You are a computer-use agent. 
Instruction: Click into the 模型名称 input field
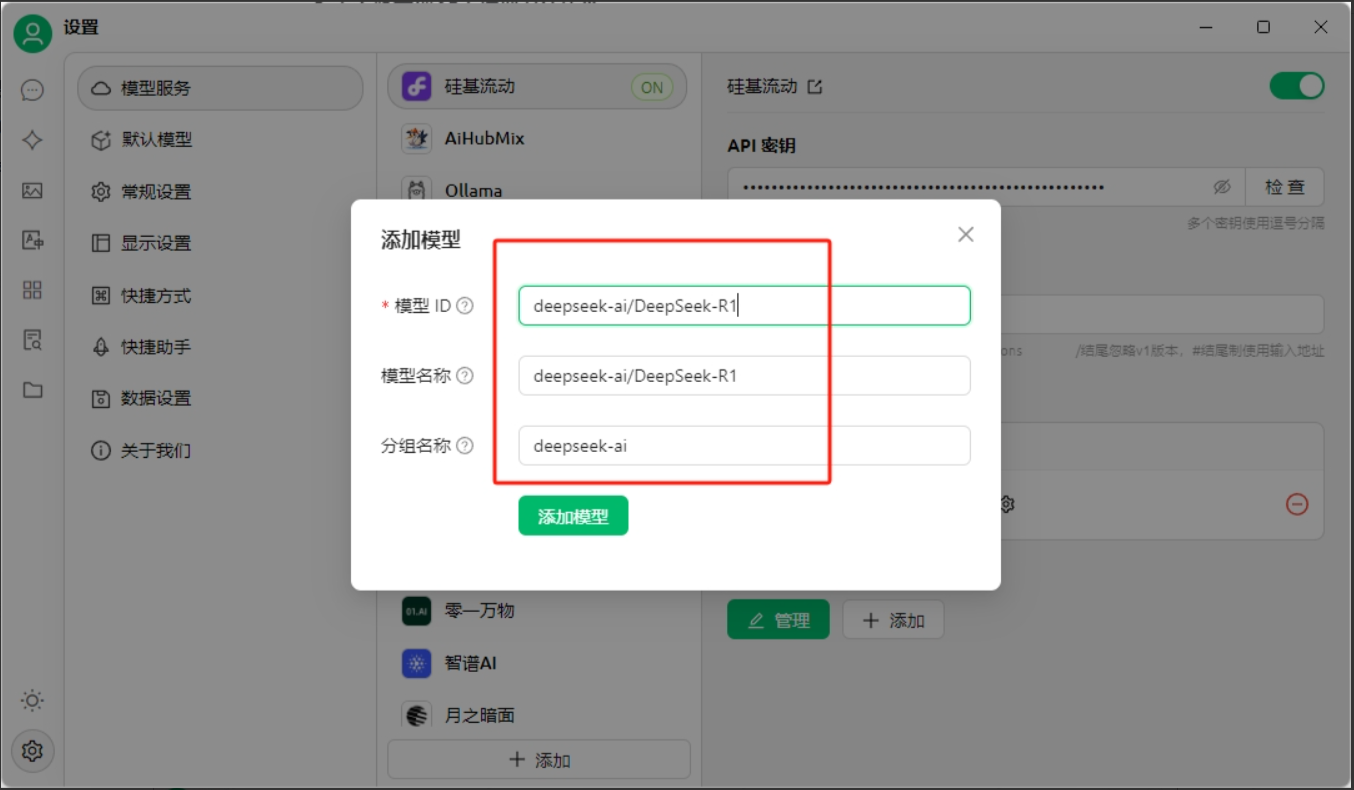744,376
